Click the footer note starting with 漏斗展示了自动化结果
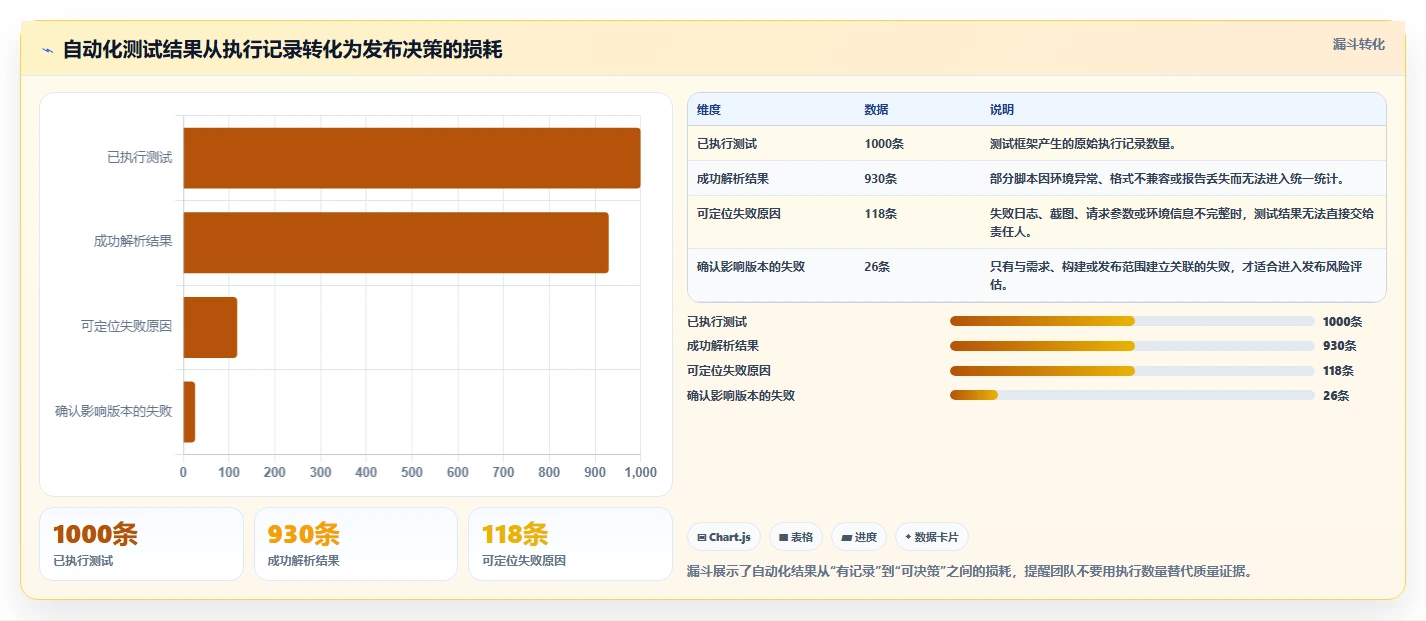 [970, 572]
